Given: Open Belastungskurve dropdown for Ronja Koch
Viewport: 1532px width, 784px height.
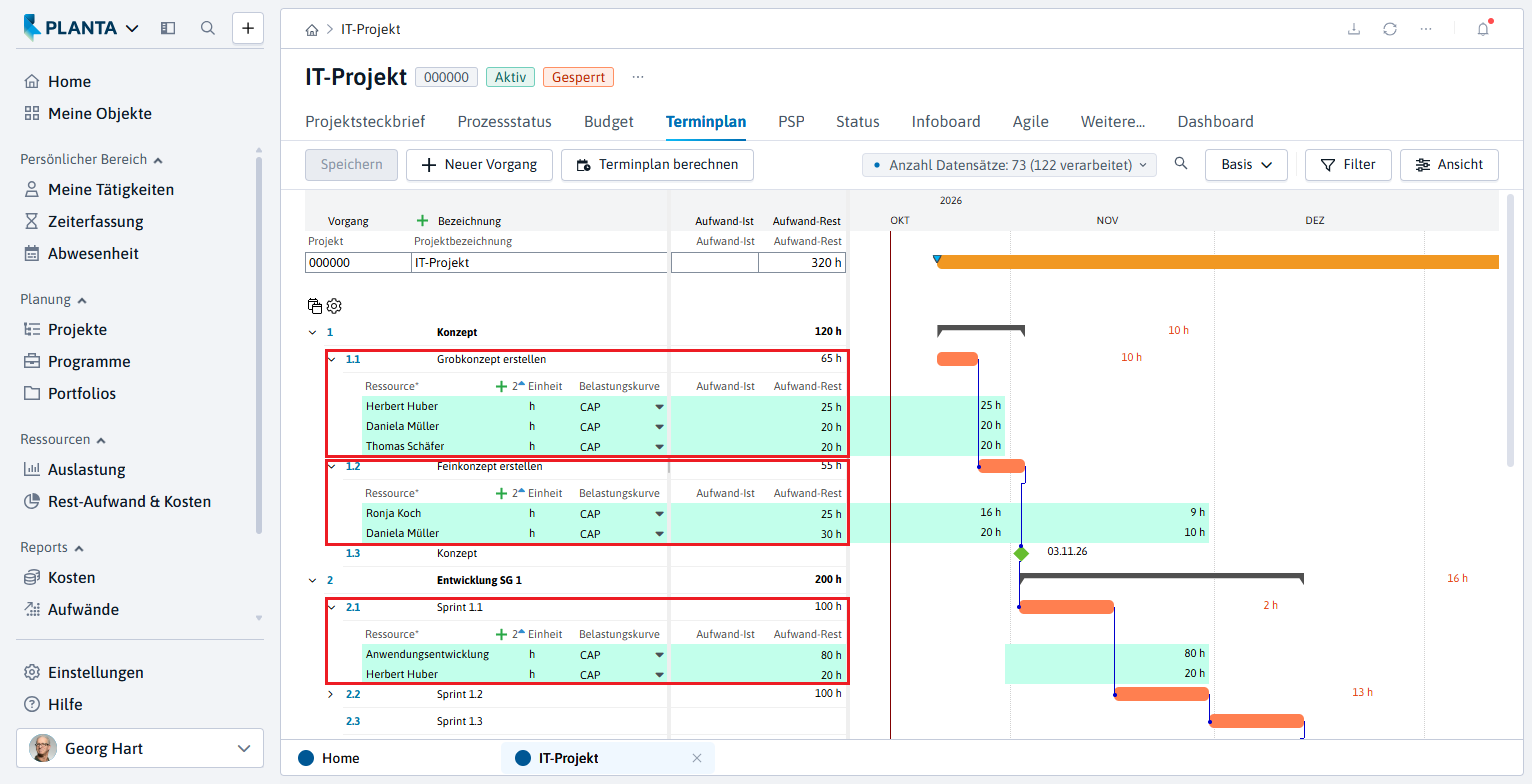Looking at the screenshot, I should coord(659,514).
